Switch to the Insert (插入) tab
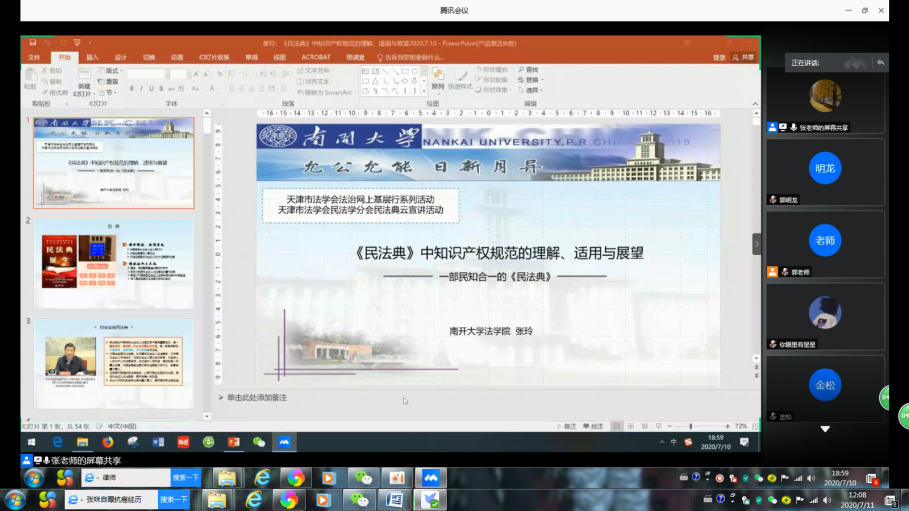This screenshot has width=909, height=511. pos(92,57)
